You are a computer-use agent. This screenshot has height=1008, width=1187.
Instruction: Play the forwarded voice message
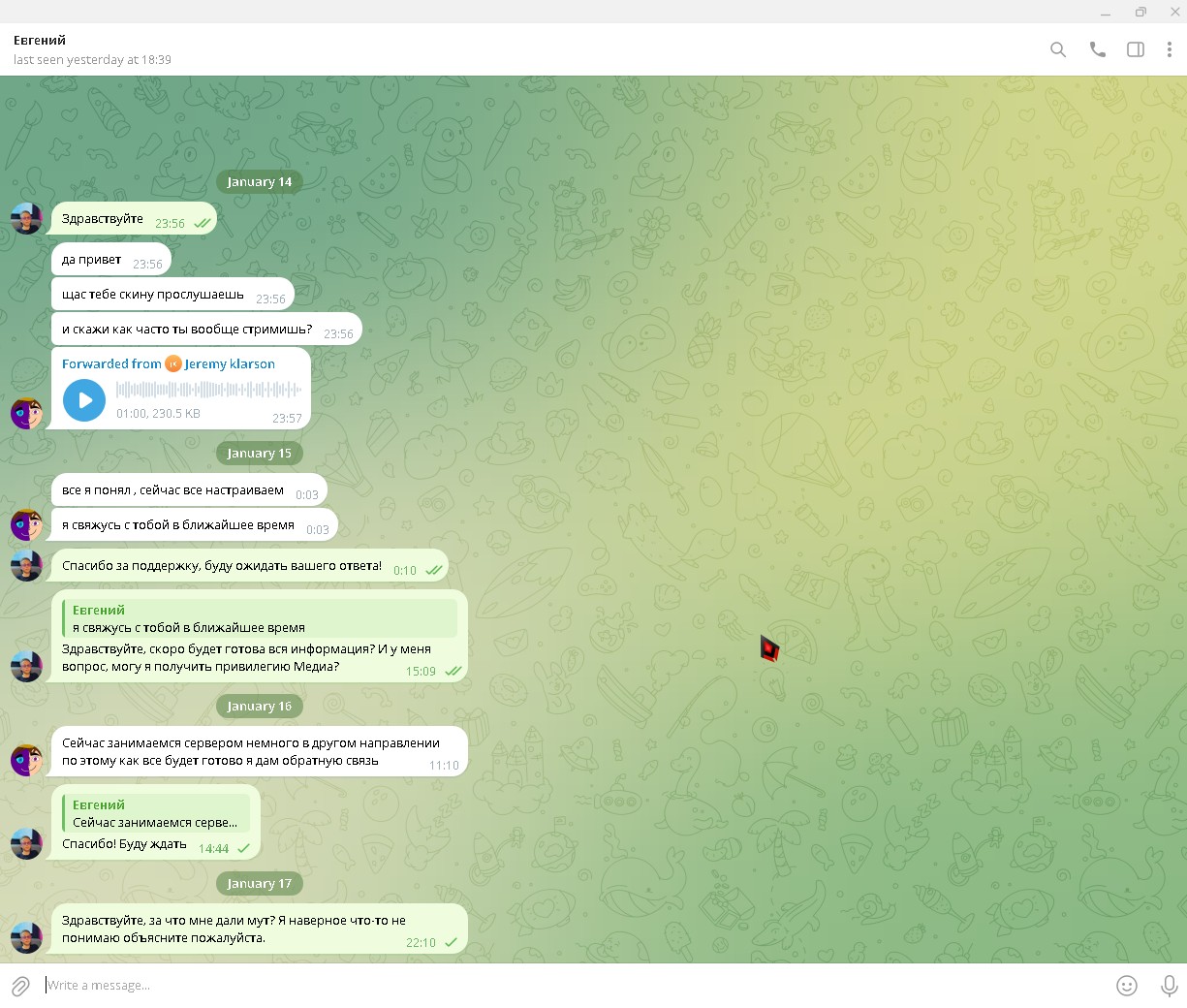point(84,400)
